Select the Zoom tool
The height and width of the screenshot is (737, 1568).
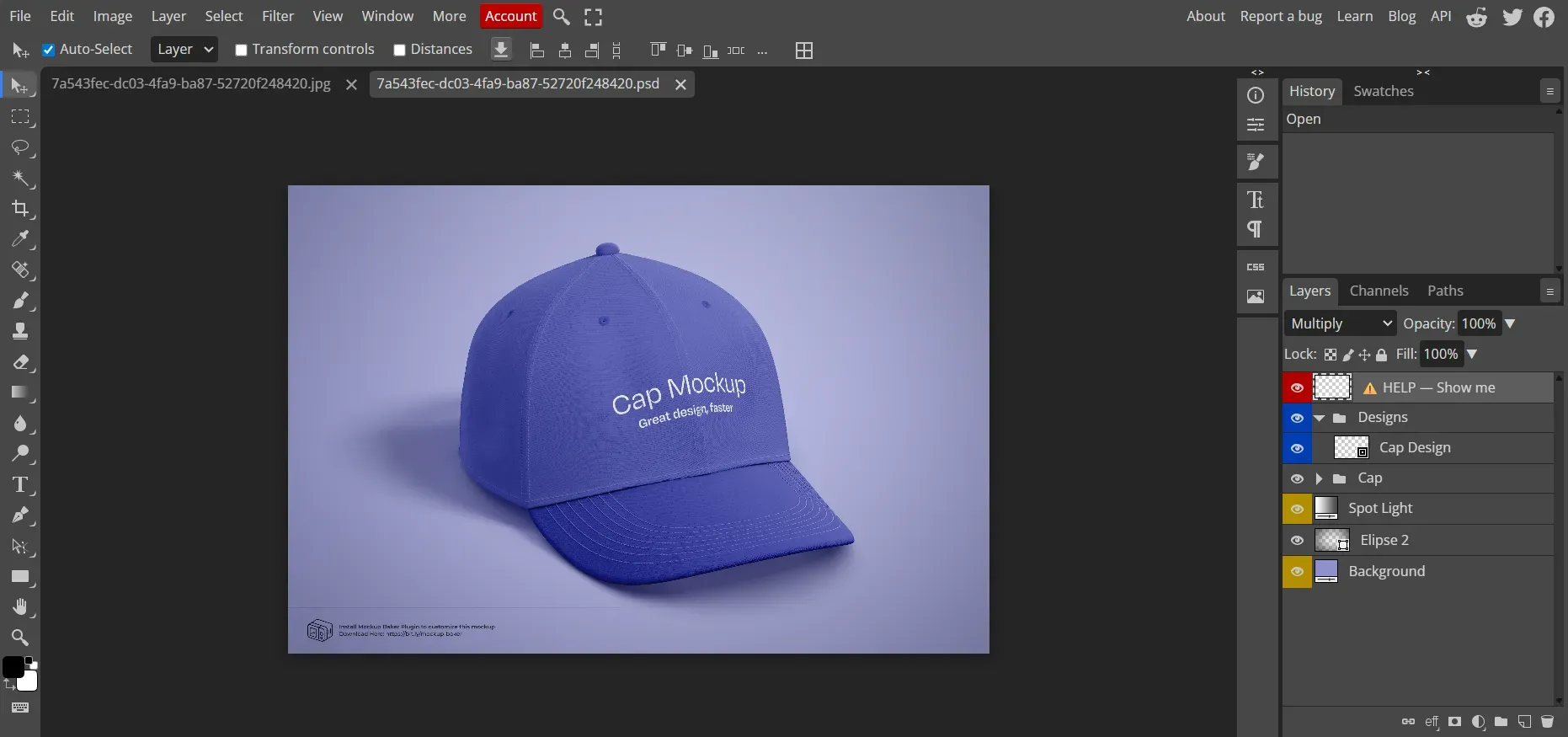click(x=19, y=638)
